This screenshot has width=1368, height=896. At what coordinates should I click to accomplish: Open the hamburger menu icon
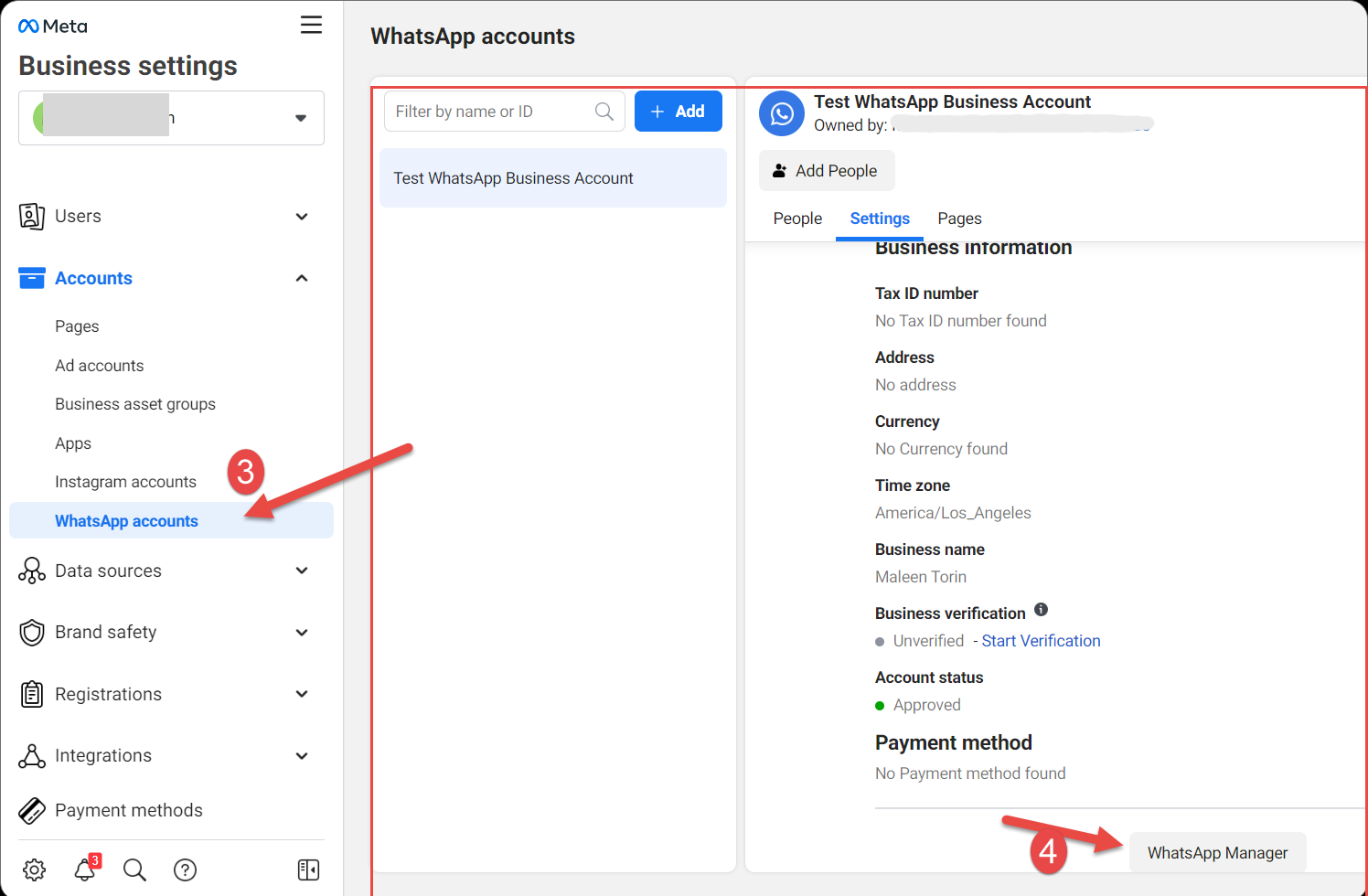coord(311,25)
